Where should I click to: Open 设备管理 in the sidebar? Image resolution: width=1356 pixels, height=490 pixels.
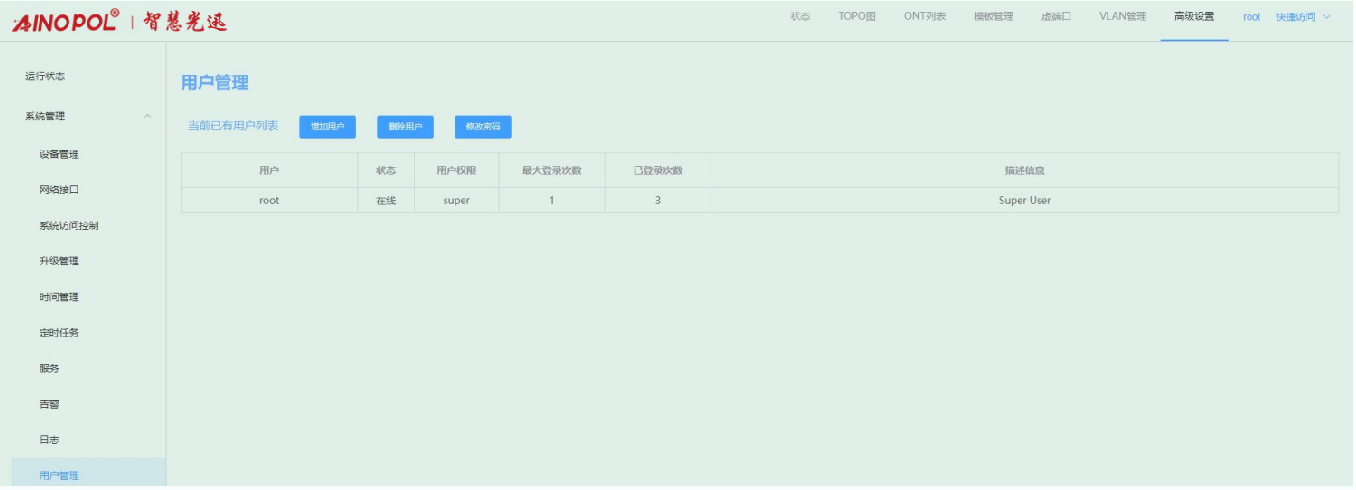59,154
